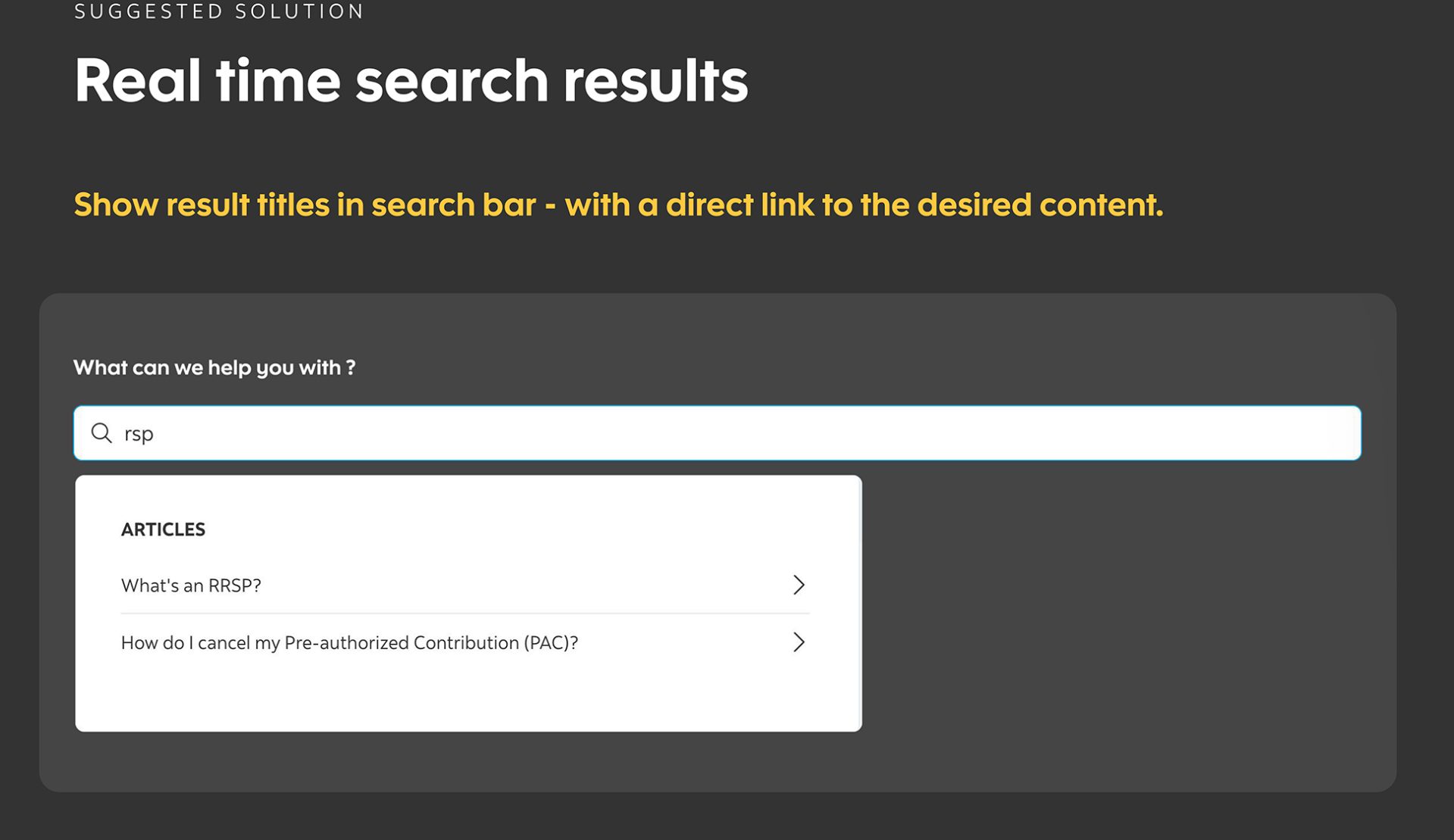Click the word "search" in main title
This screenshot has width=1454, height=840.
click(x=452, y=80)
